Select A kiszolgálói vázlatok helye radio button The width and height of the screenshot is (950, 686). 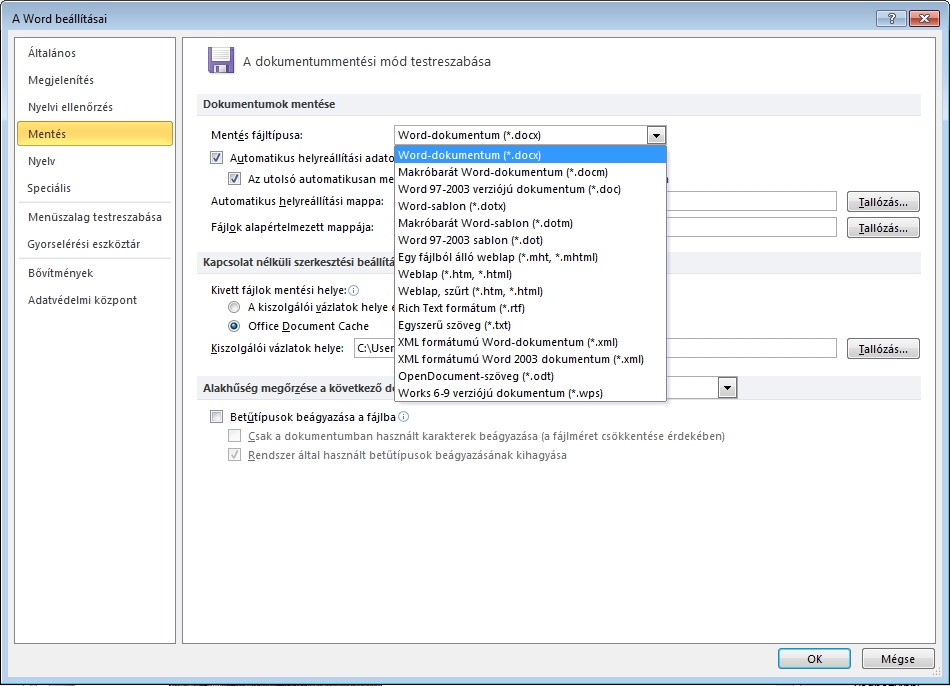click(x=234, y=307)
